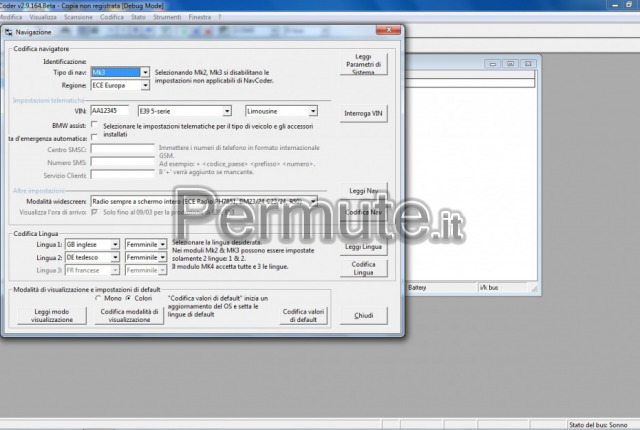The height and width of the screenshot is (430, 640).
Task: Close the Navigazione dialog with X
Action: point(388,30)
